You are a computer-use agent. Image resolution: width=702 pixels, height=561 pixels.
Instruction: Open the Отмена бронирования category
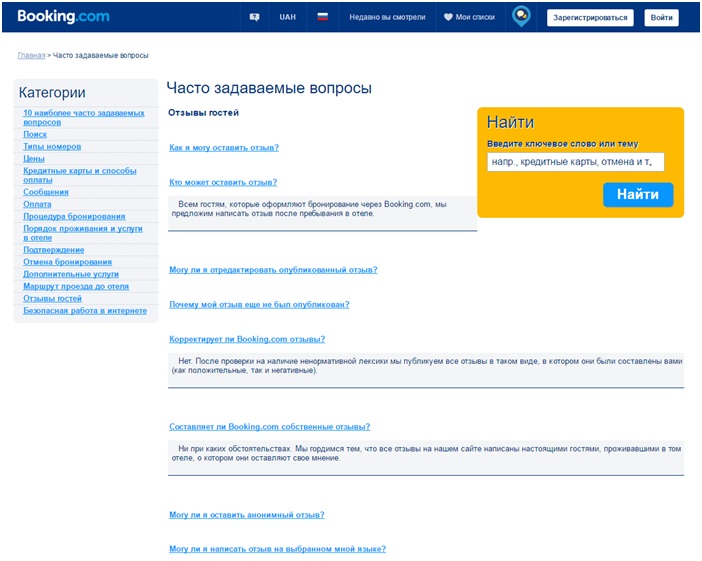click(68, 262)
